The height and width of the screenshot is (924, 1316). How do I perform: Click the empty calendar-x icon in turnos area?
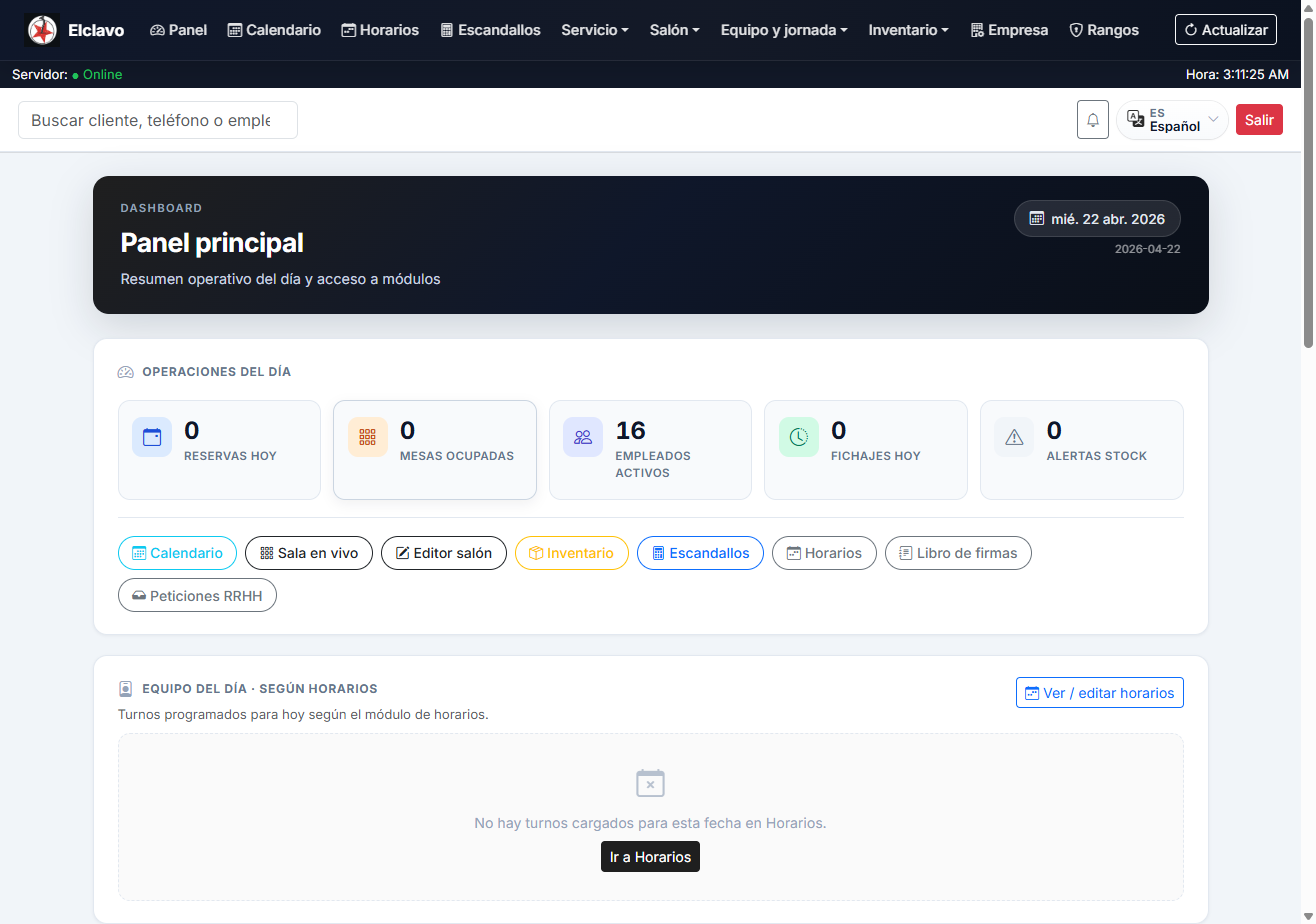650,783
